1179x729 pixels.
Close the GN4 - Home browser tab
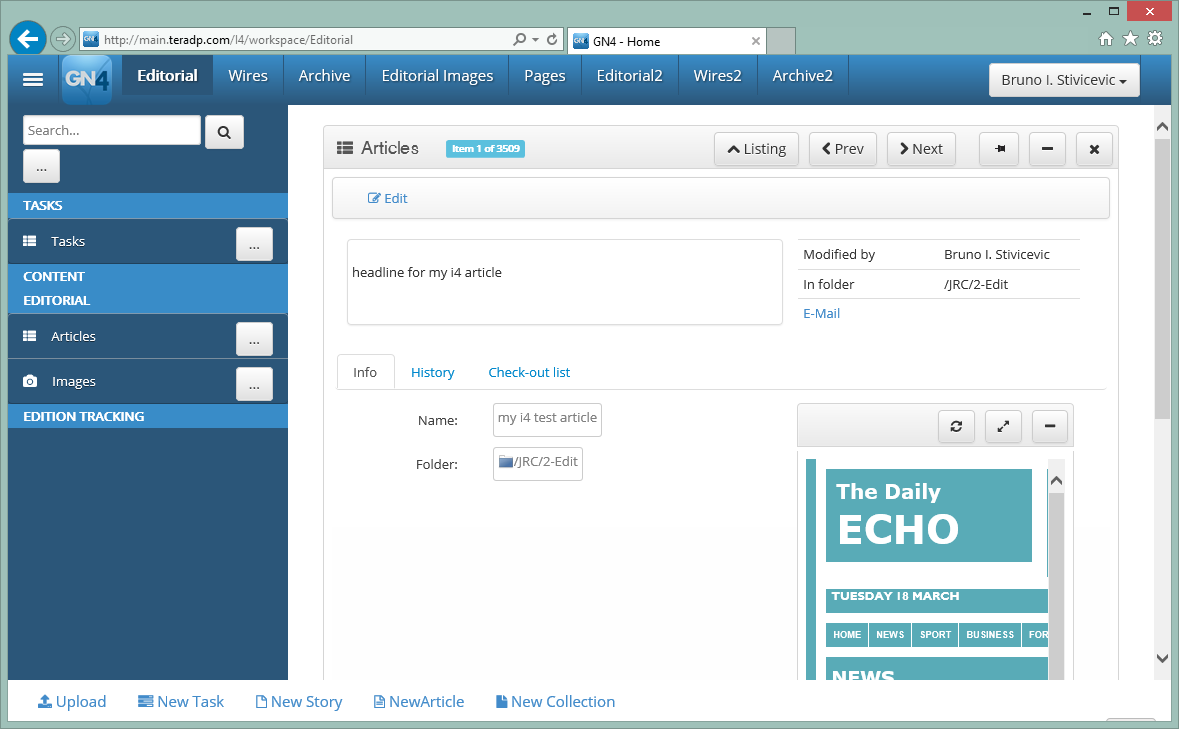click(756, 41)
